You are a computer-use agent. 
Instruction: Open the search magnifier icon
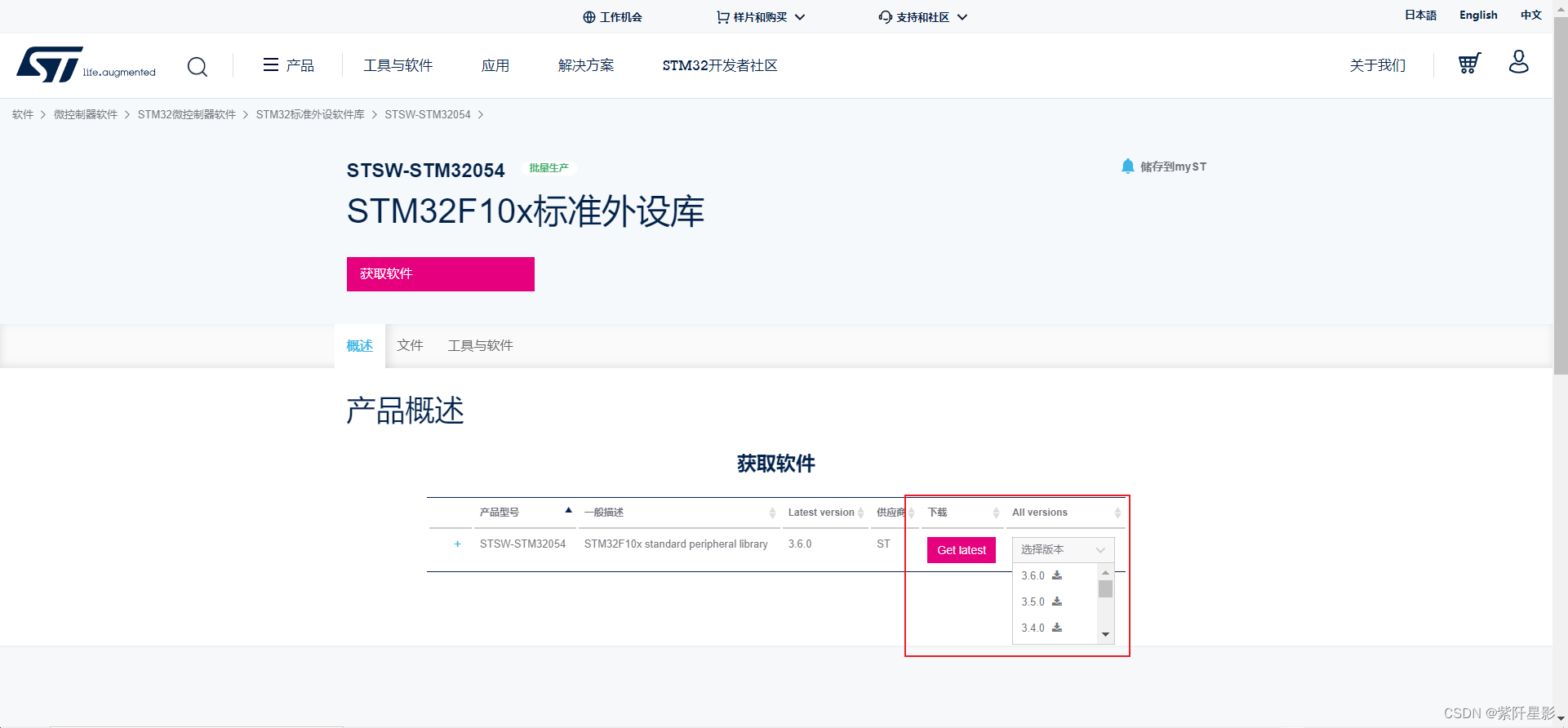click(x=198, y=66)
